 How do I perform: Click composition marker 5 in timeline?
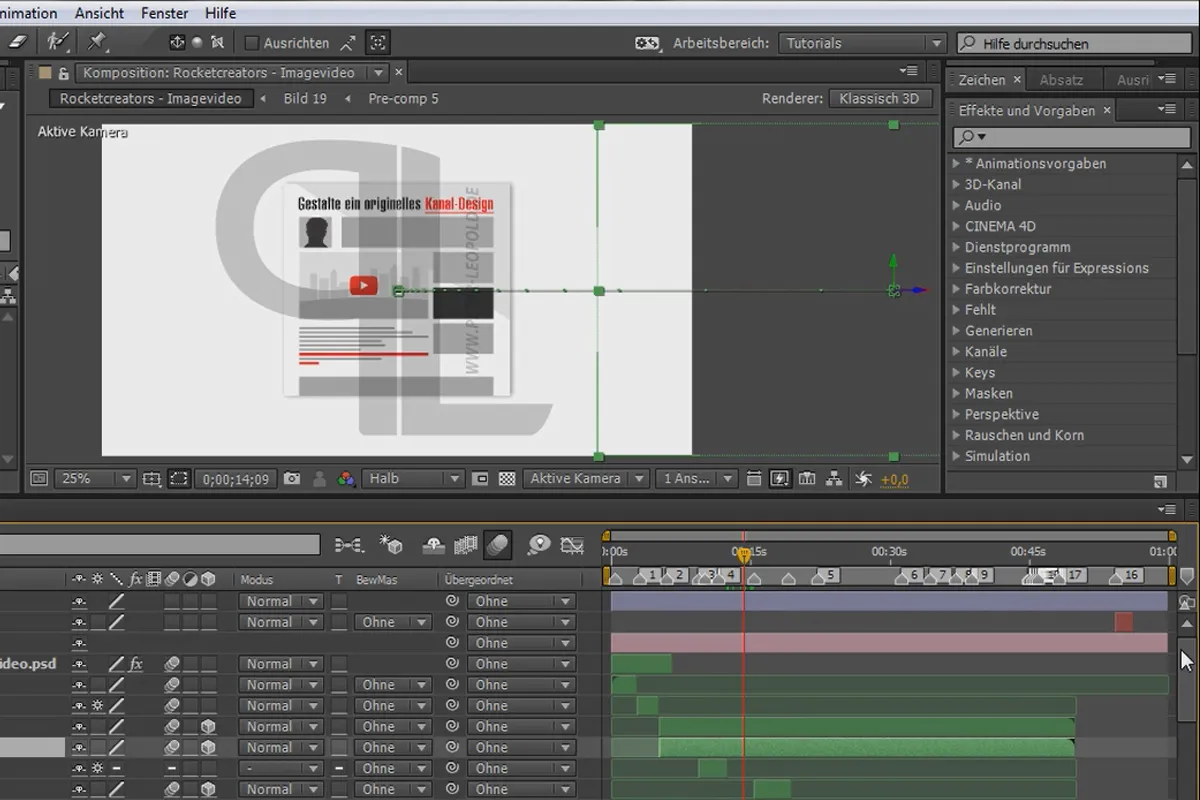(x=825, y=576)
